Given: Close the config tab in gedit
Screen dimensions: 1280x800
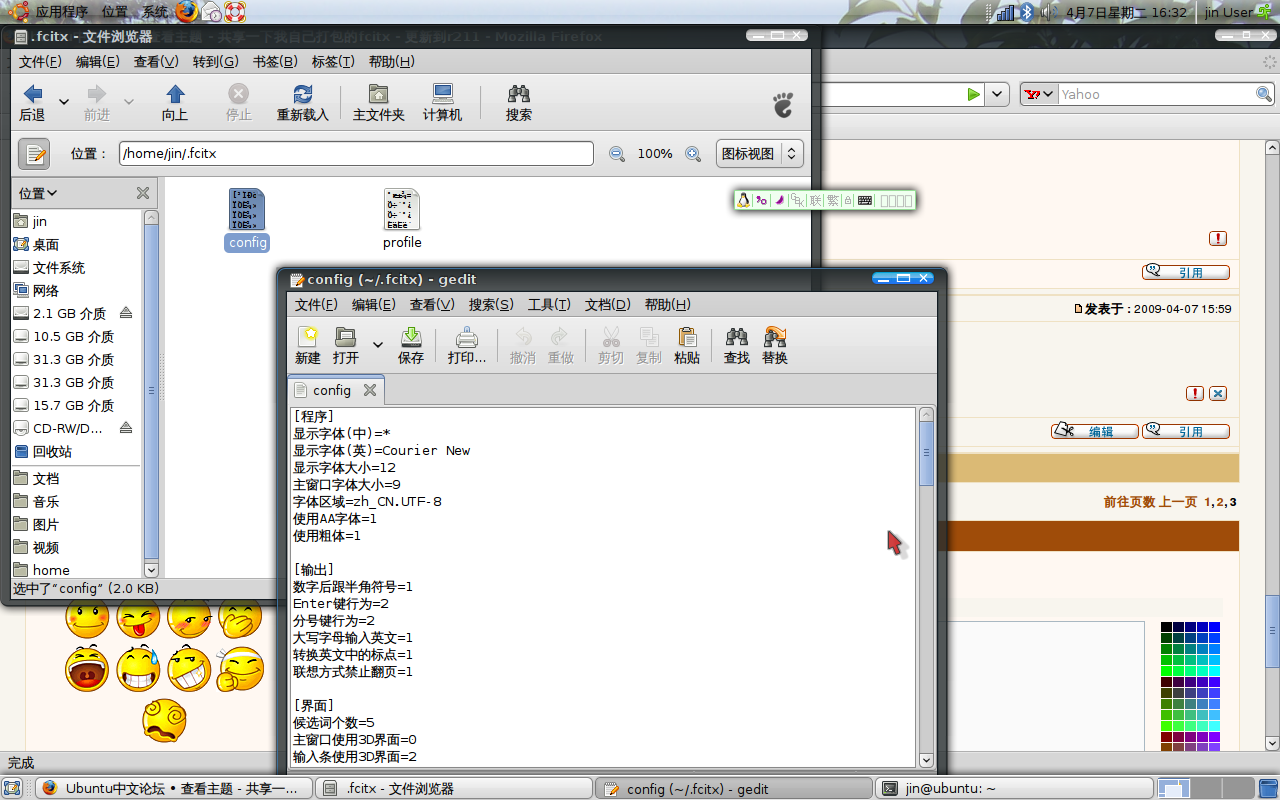Looking at the screenshot, I should [x=369, y=390].
